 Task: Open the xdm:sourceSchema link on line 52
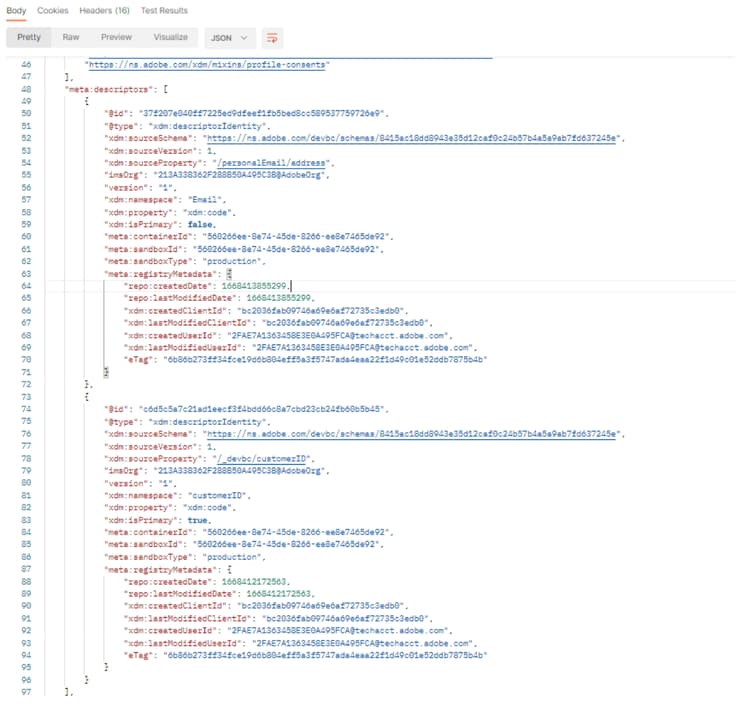pyautogui.click(x=412, y=138)
